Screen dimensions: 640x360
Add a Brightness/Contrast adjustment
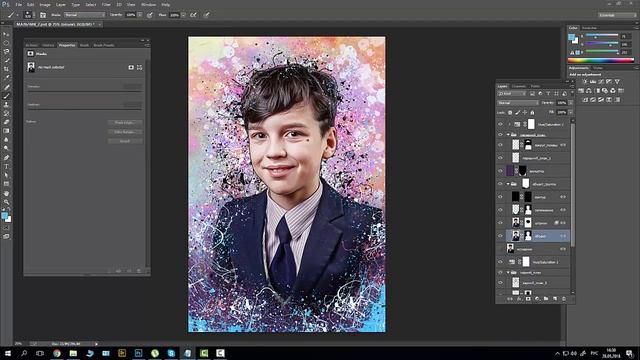584,82
